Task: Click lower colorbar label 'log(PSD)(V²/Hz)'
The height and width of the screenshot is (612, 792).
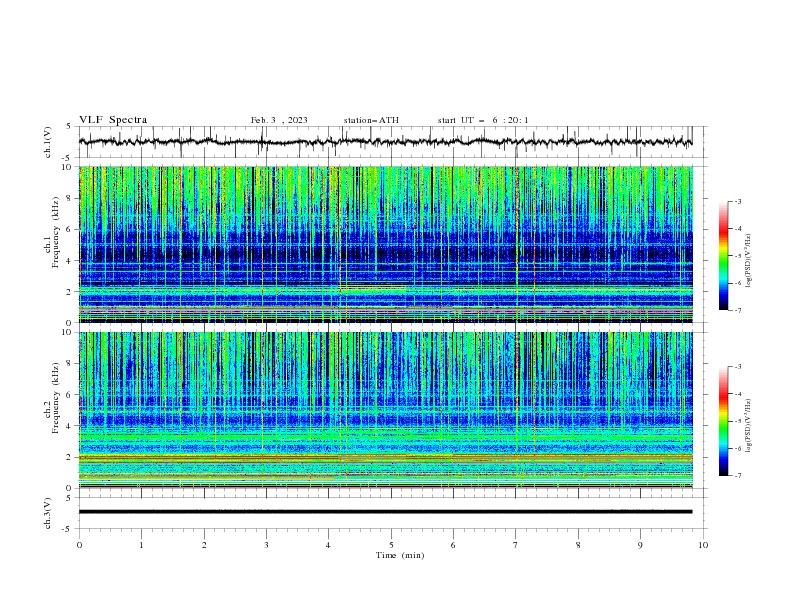Action: coord(749,426)
